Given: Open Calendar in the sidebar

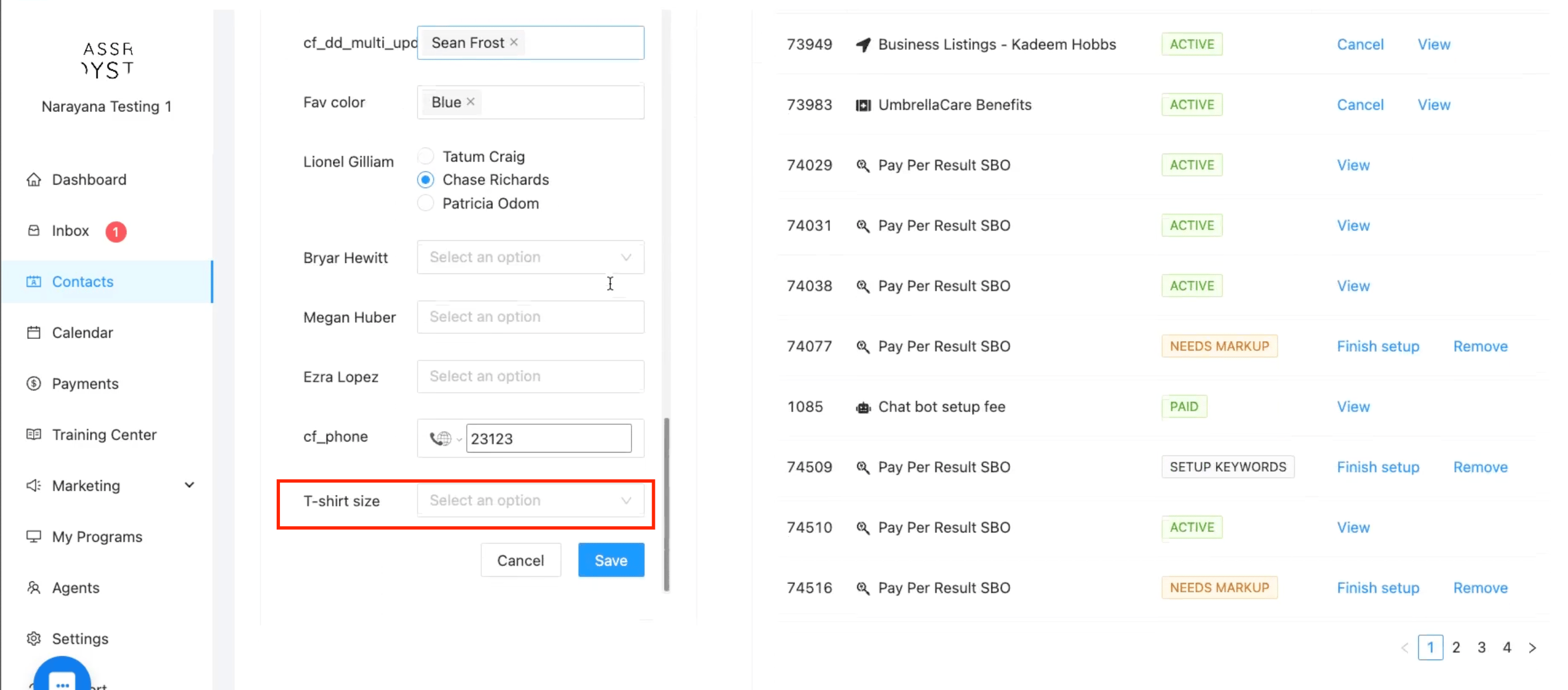Looking at the screenshot, I should (82, 332).
